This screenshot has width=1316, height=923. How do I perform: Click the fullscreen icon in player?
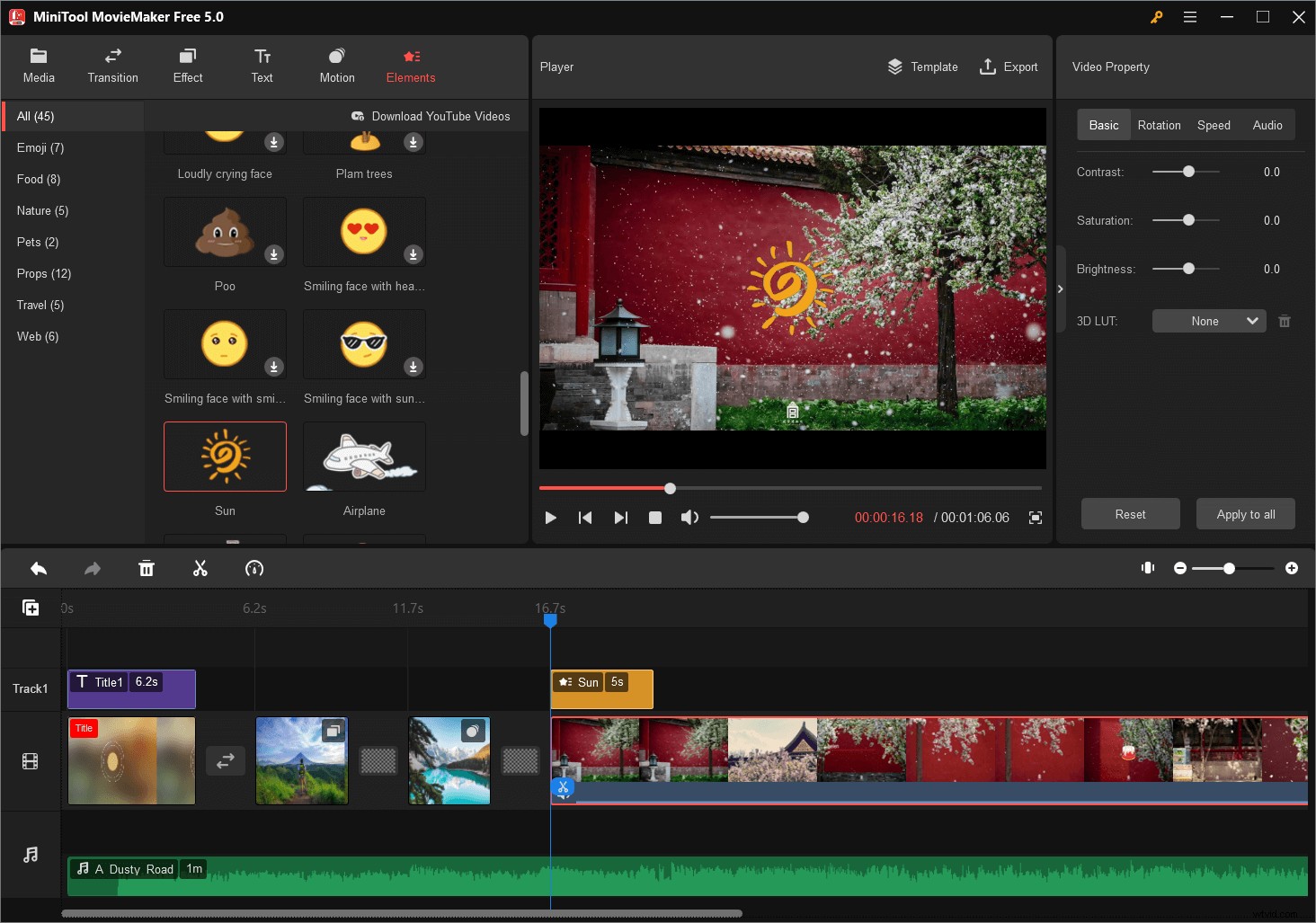pyautogui.click(x=1036, y=518)
